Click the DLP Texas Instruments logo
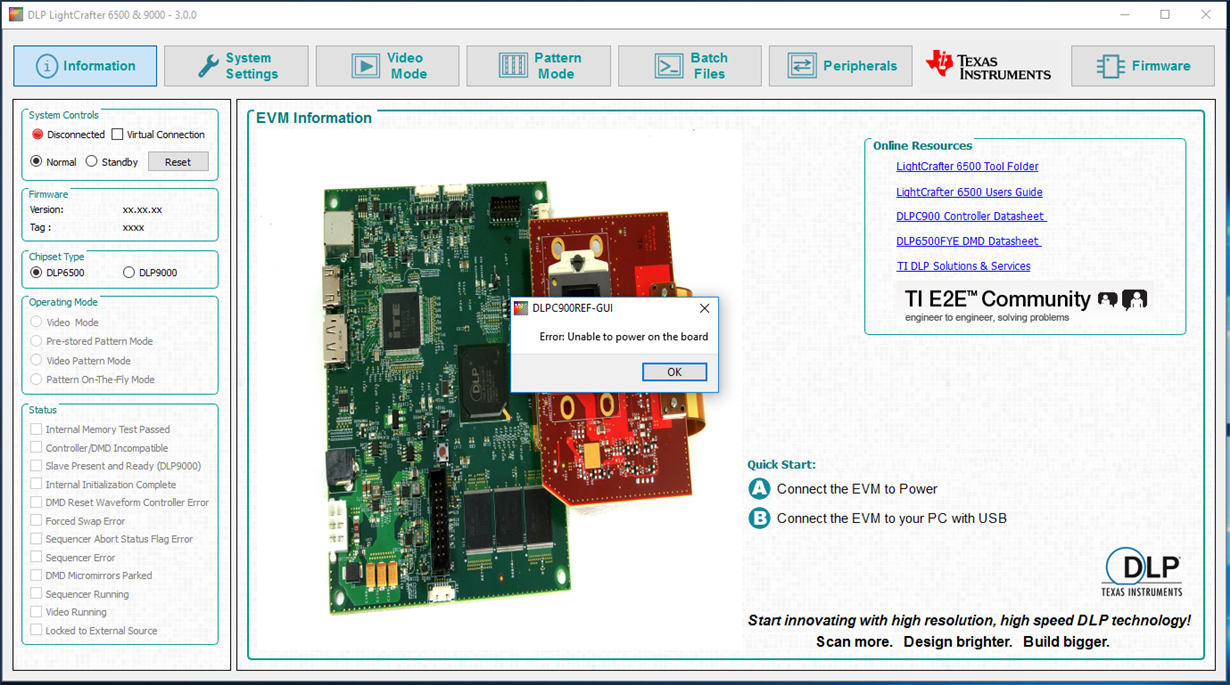1230x685 pixels. 1142,572
